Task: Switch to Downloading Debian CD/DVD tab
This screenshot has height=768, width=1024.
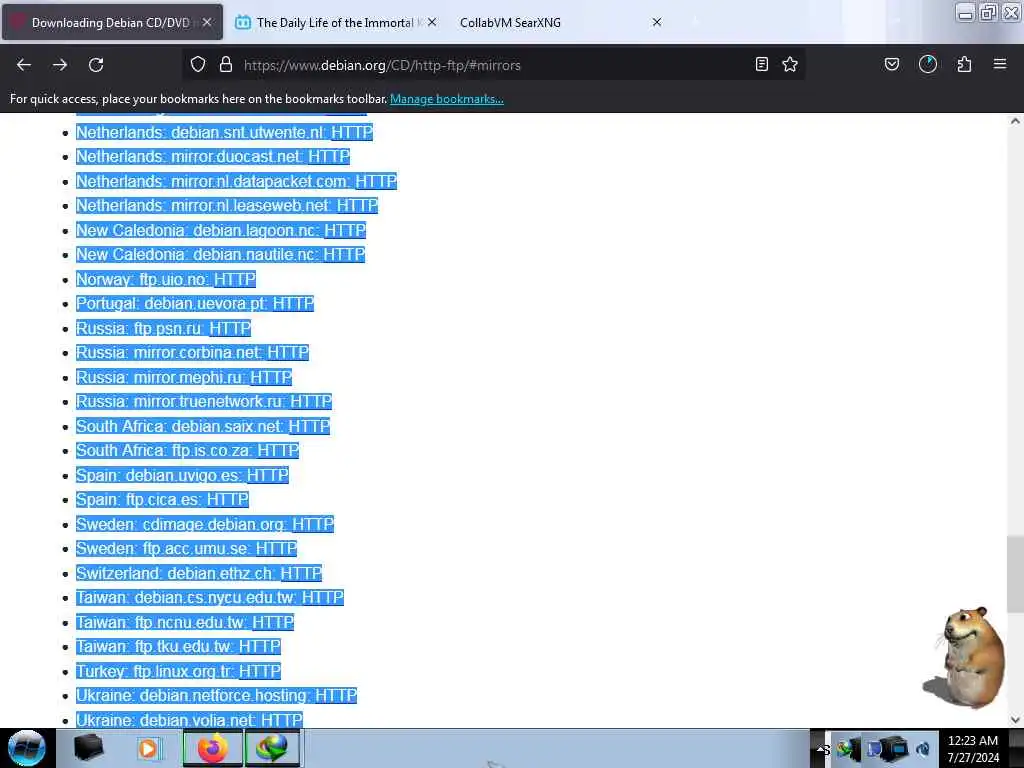Action: [x=112, y=23]
